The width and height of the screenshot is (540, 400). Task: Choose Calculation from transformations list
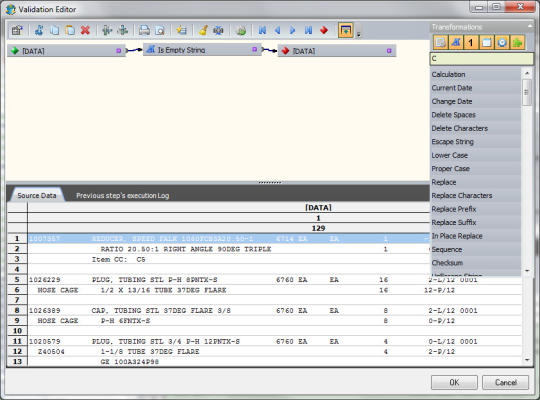[475, 74]
